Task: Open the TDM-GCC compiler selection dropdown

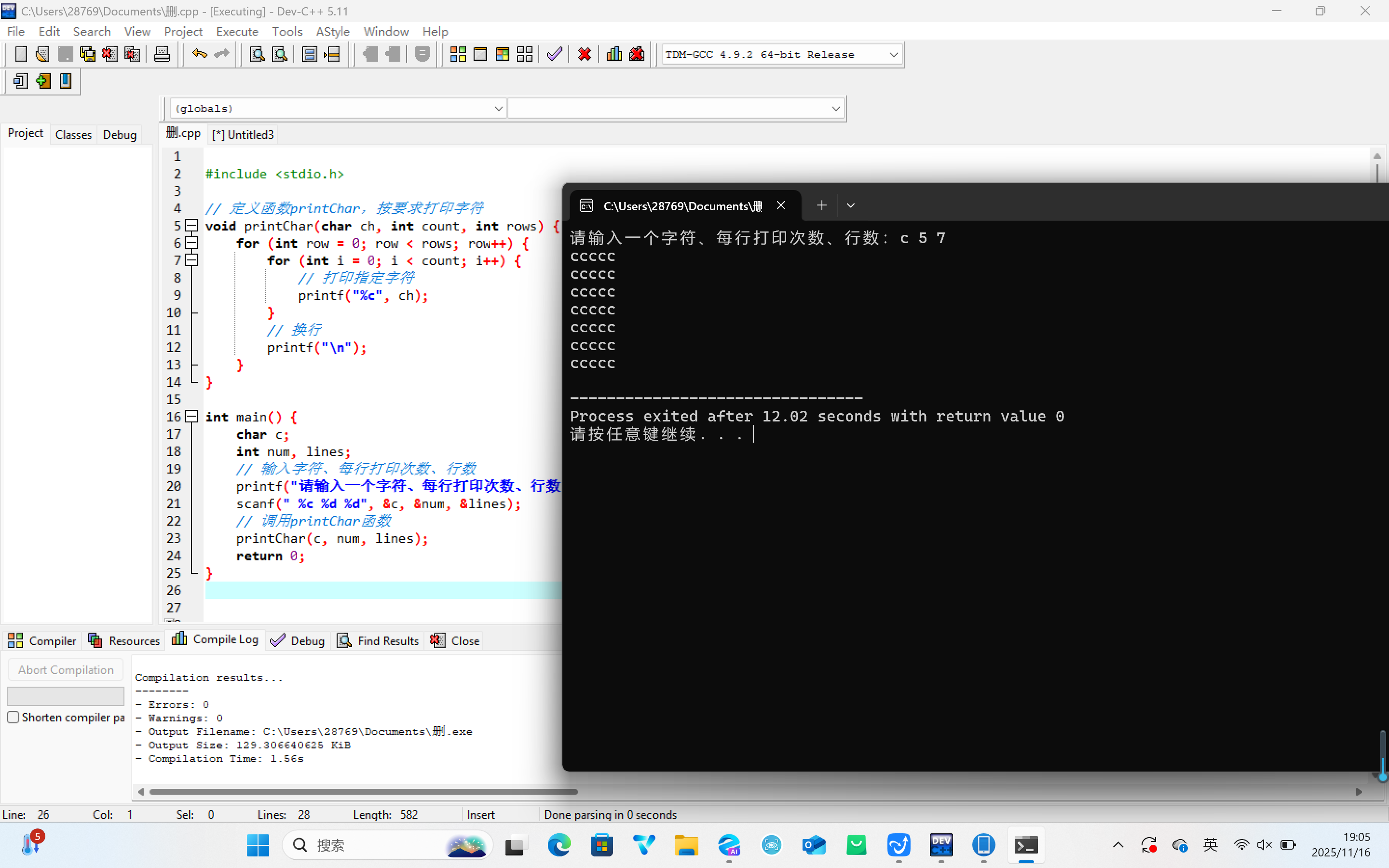Action: tap(893, 54)
